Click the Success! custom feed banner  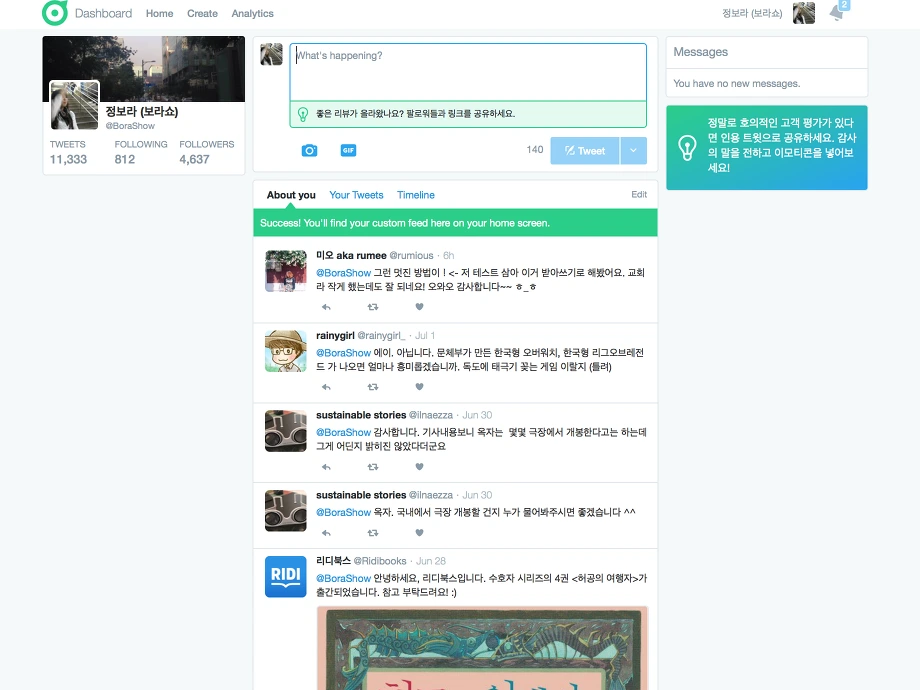point(455,223)
